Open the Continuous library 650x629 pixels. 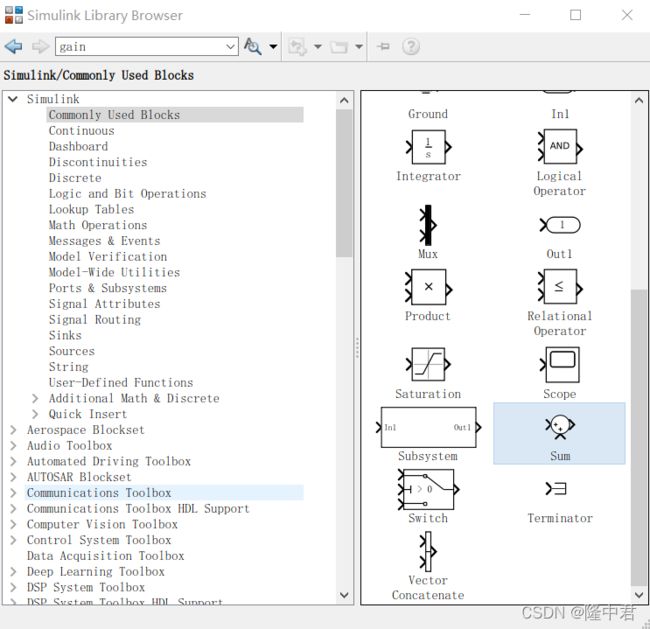click(82, 131)
